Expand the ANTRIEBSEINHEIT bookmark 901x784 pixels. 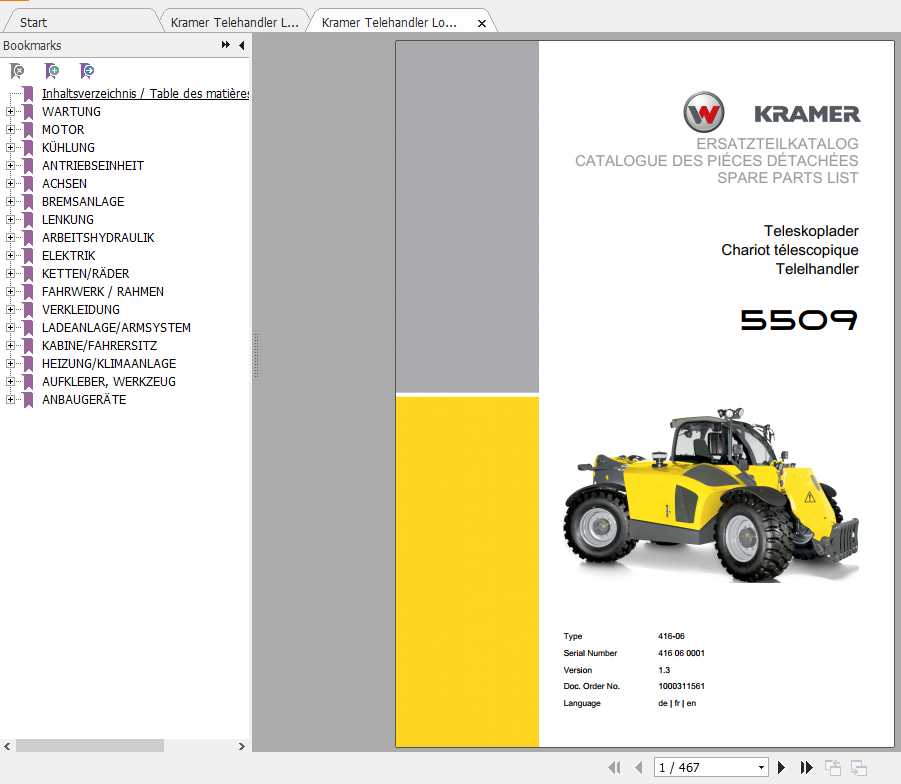(10, 166)
